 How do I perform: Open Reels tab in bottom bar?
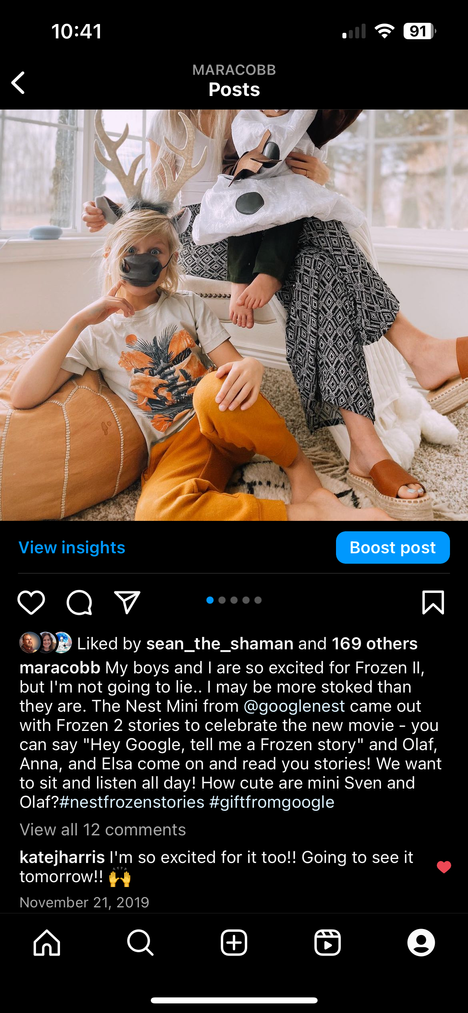point(328,943)
